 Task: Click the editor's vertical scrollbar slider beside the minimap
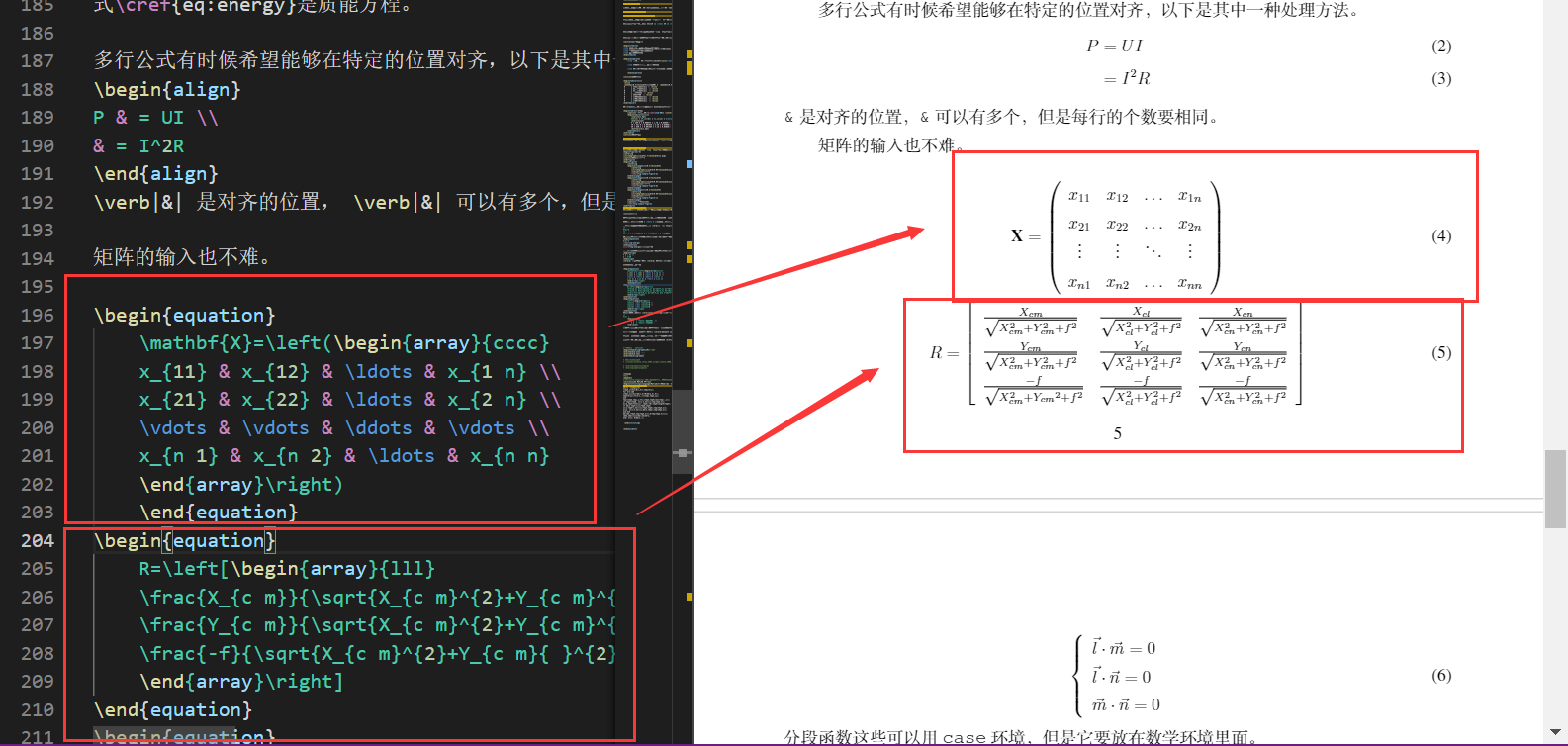point(683,431)
